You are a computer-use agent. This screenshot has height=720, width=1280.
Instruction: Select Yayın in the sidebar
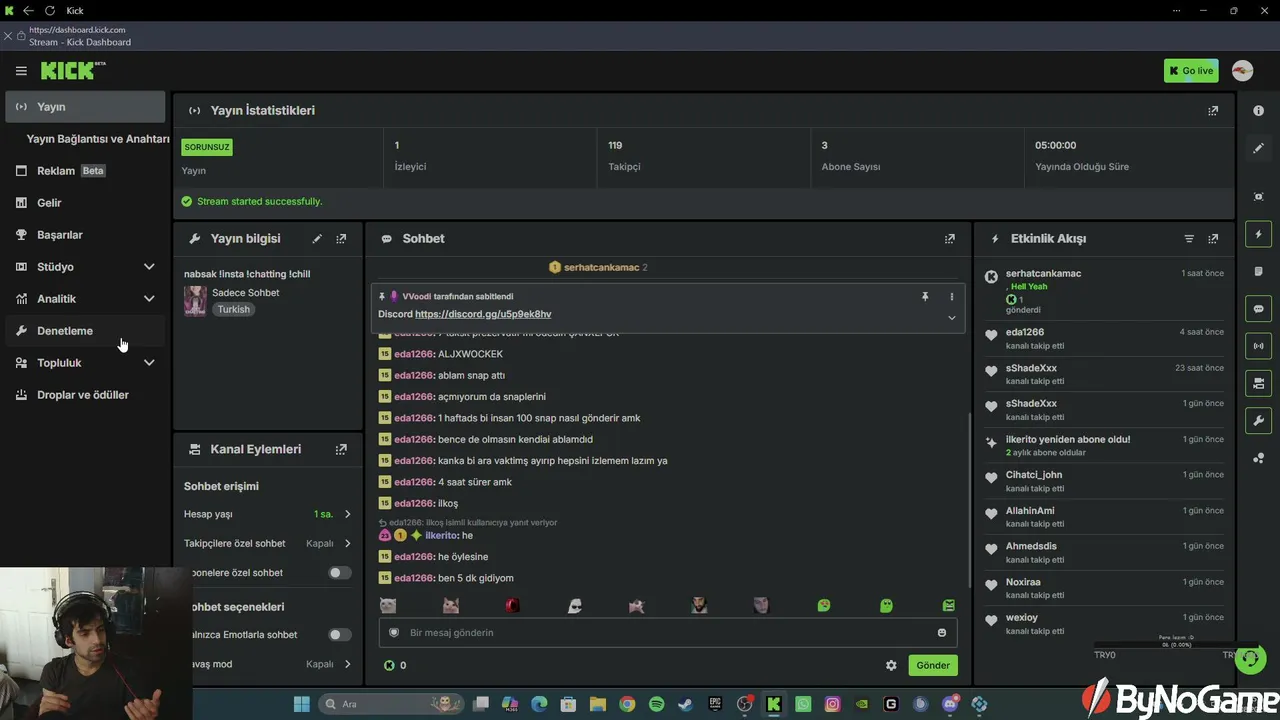pyautogui.click(x=85, y=107)
